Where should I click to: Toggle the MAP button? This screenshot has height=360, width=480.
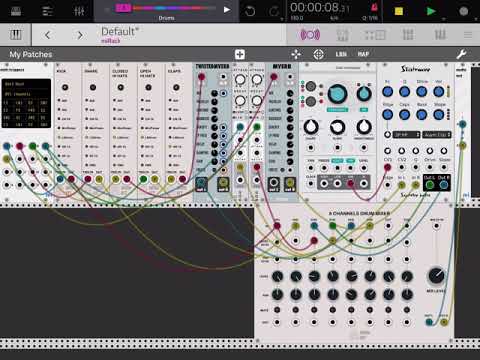click(x=363, y=54)
